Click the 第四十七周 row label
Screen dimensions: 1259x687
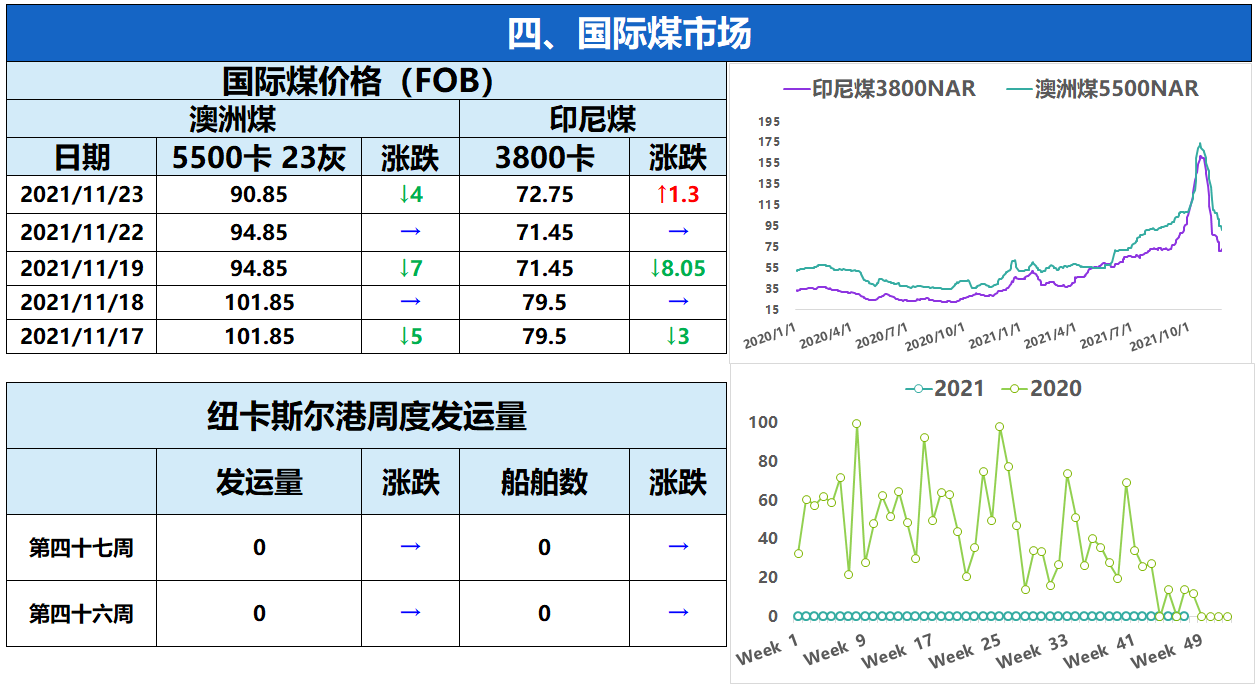pyautogui.click(x=82, y=548)
